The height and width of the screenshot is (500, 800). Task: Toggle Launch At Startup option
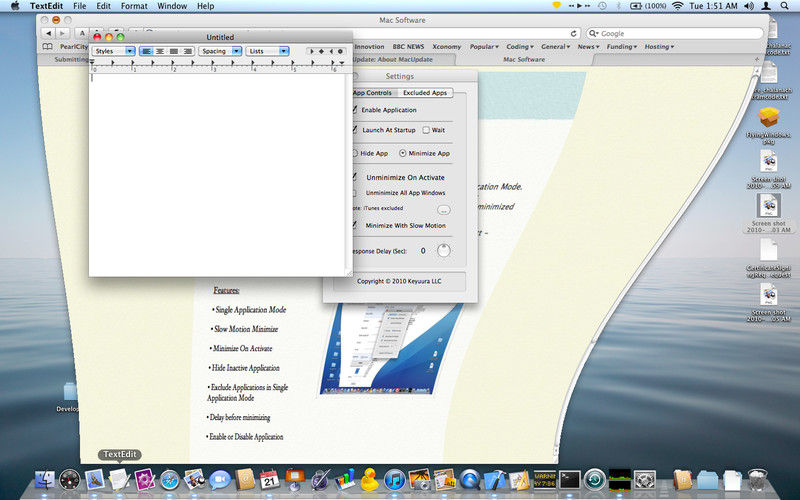pos(384,130)
